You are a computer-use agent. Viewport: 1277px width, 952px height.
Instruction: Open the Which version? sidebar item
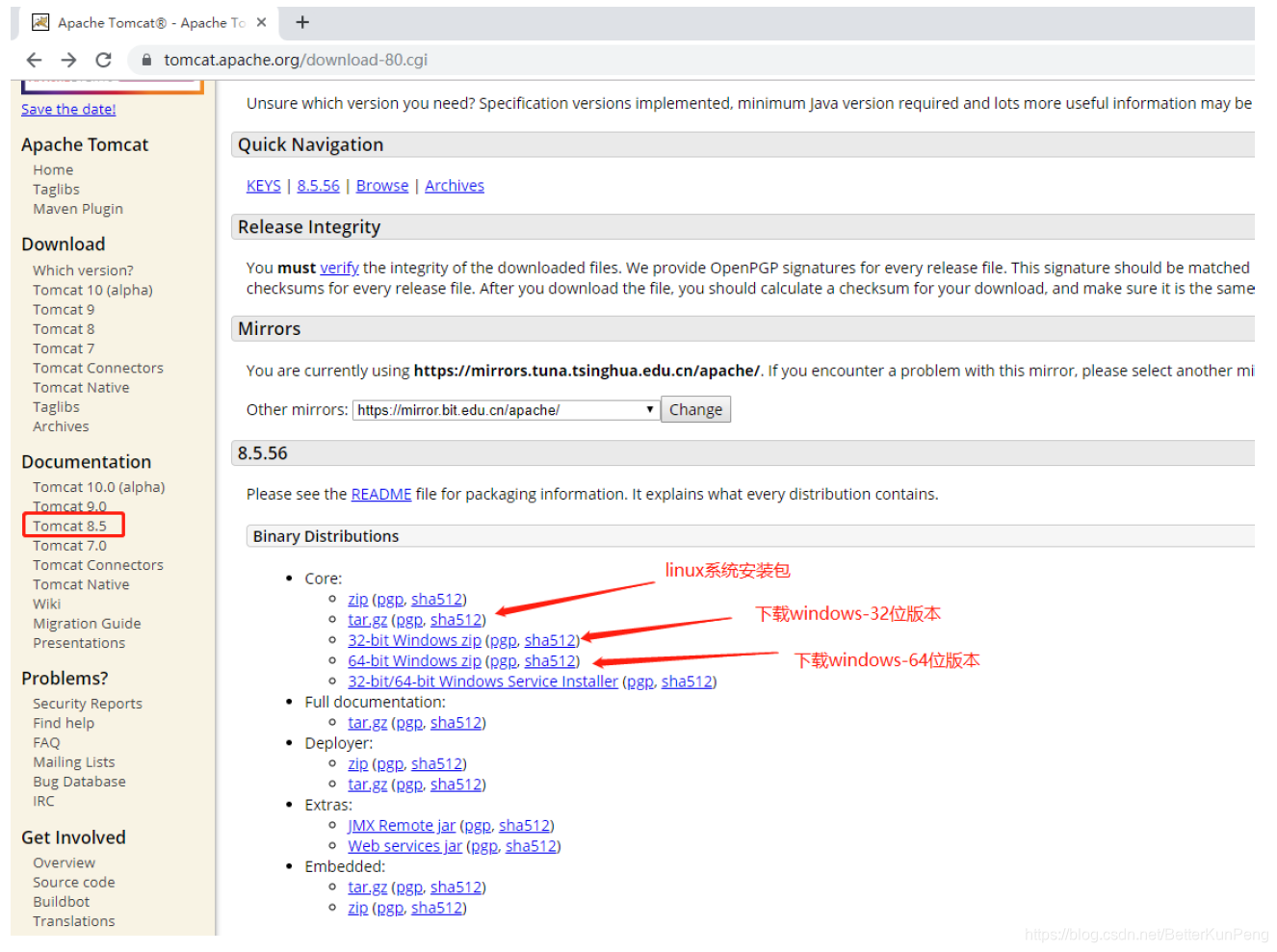pyautogui.click(x=83, y=270)
